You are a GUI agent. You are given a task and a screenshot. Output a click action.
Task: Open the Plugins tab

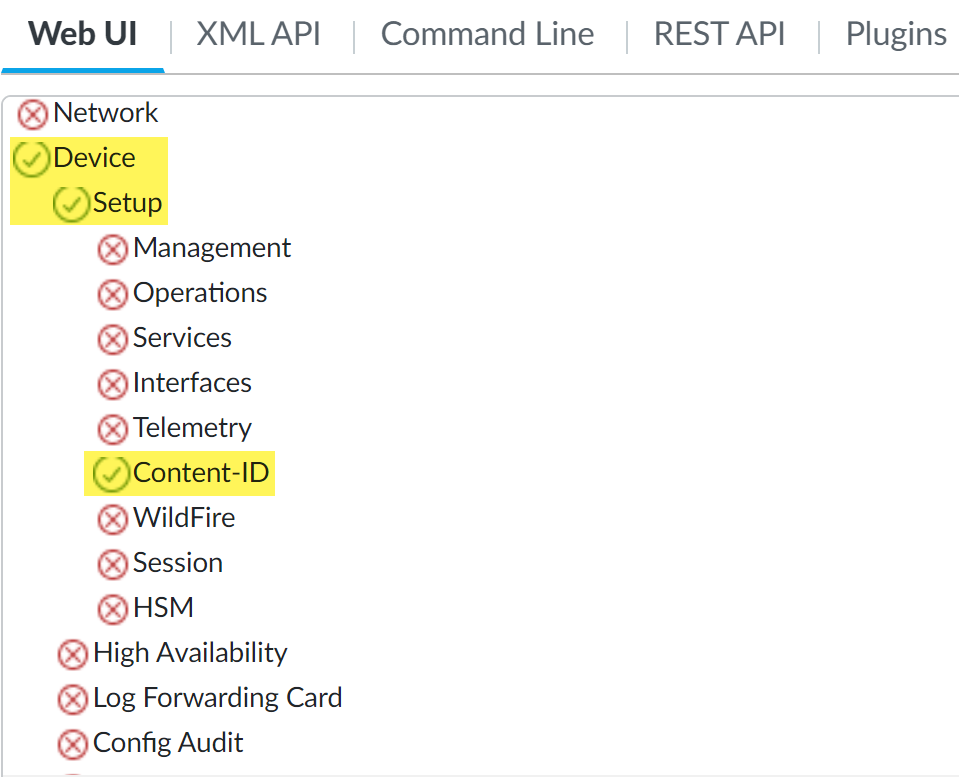pyautogui.click(x=896, y=35)
